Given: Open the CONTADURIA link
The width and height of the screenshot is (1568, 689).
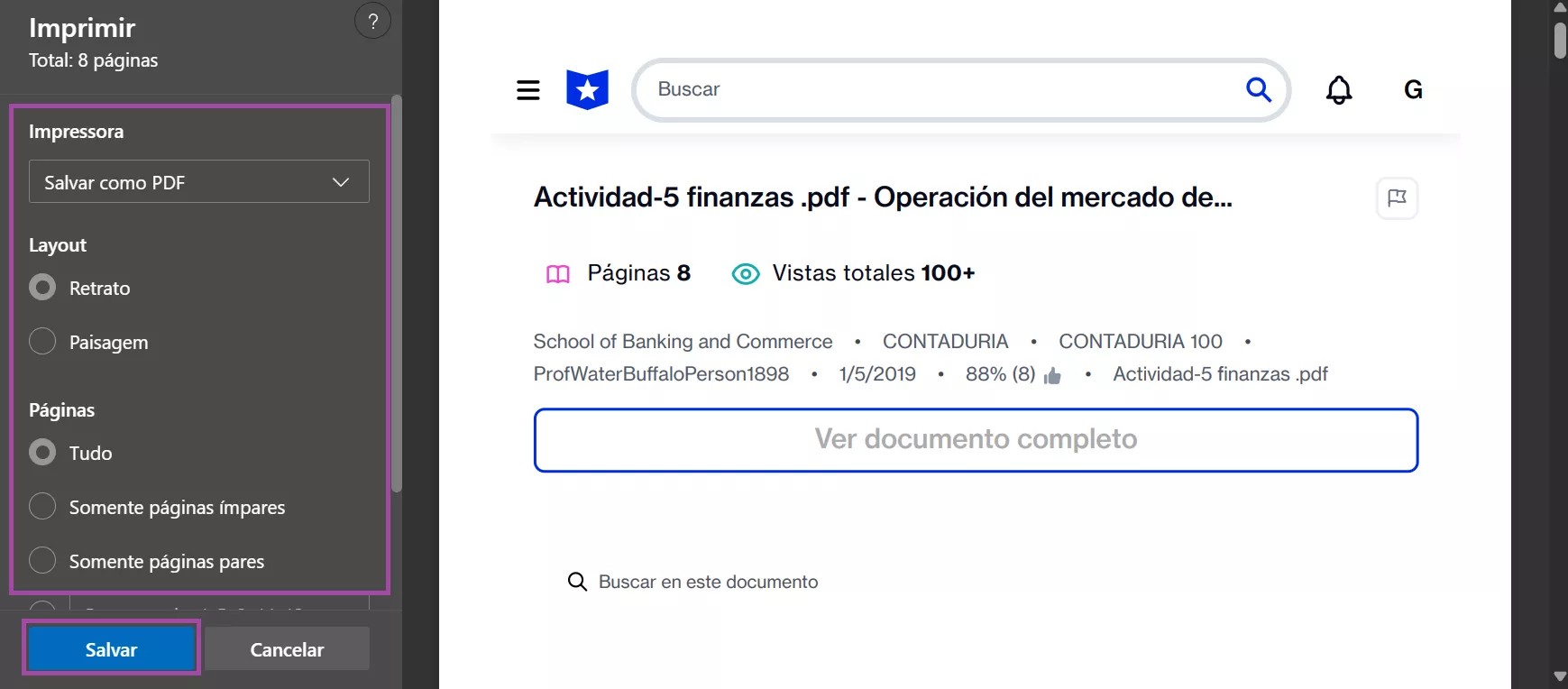Looking at the screenshot, I should (x=945, y=341).
